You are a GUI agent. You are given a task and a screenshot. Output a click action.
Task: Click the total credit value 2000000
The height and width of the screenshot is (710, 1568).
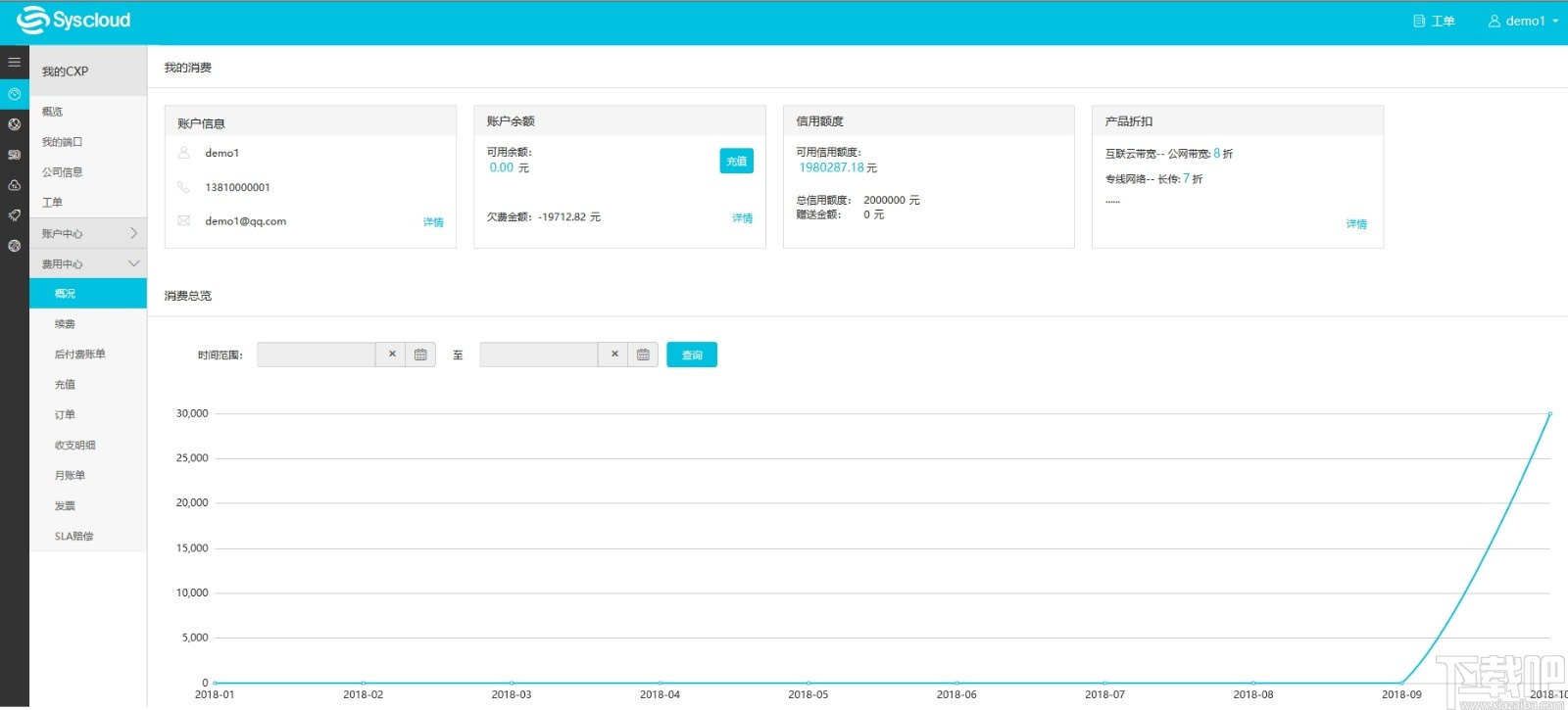(x=885, y=200)
